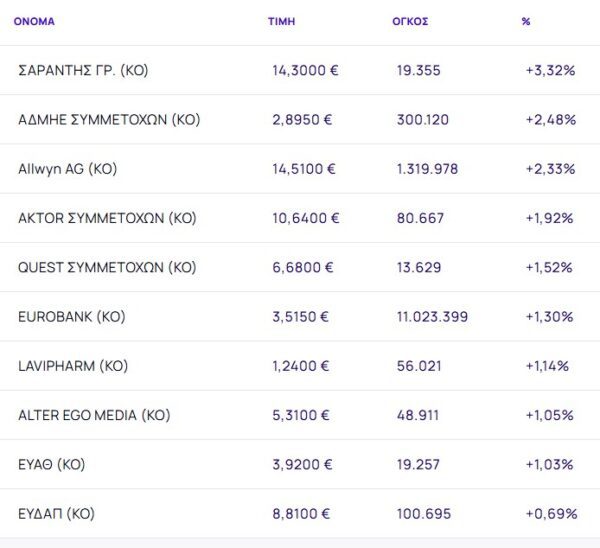Open ALTER EGO MEDIA (ΚΟ) stock
Viewport: 600px width, 548px height.
94,415
